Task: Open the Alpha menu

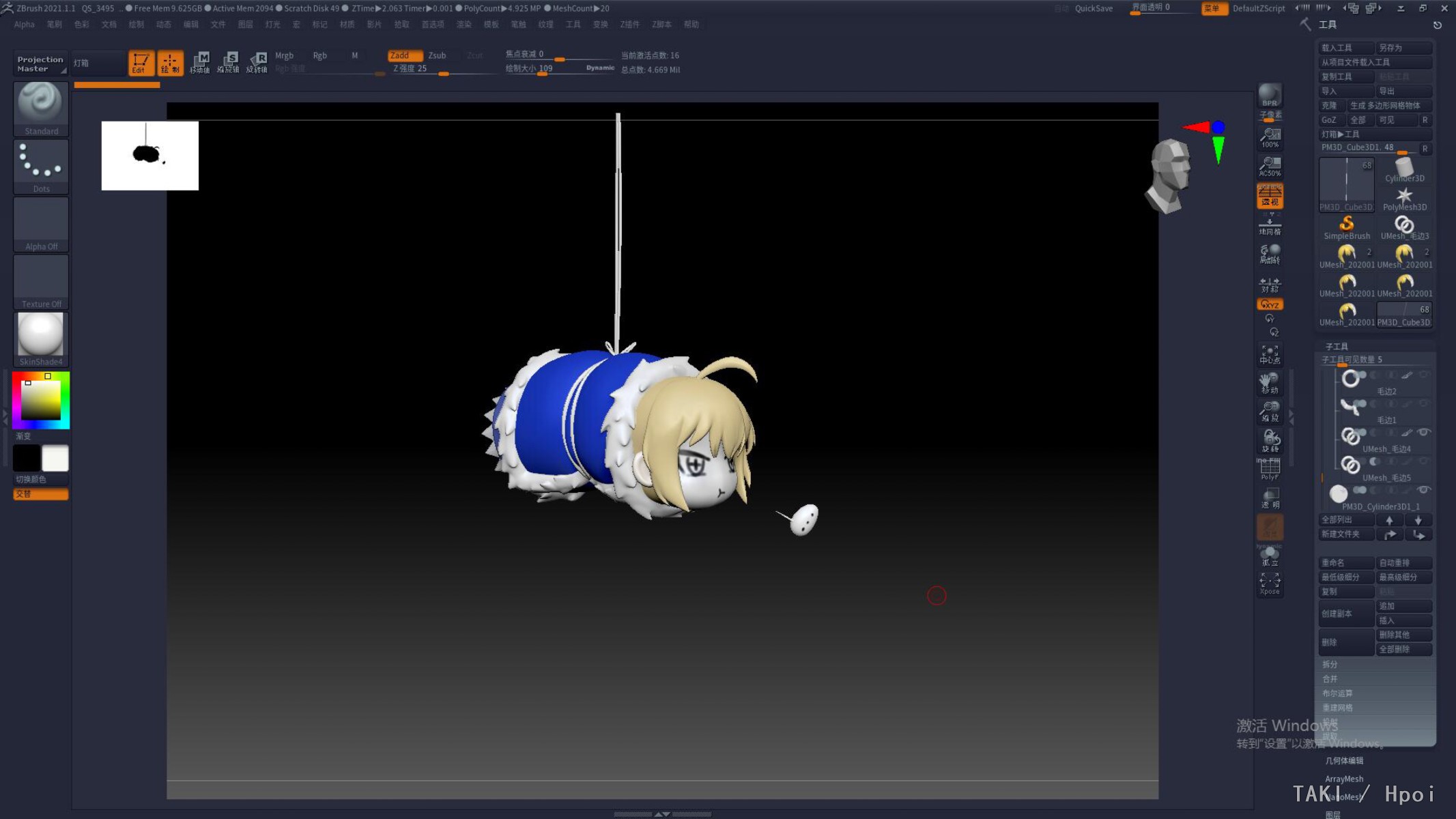Action: click(x=24, y=25)
